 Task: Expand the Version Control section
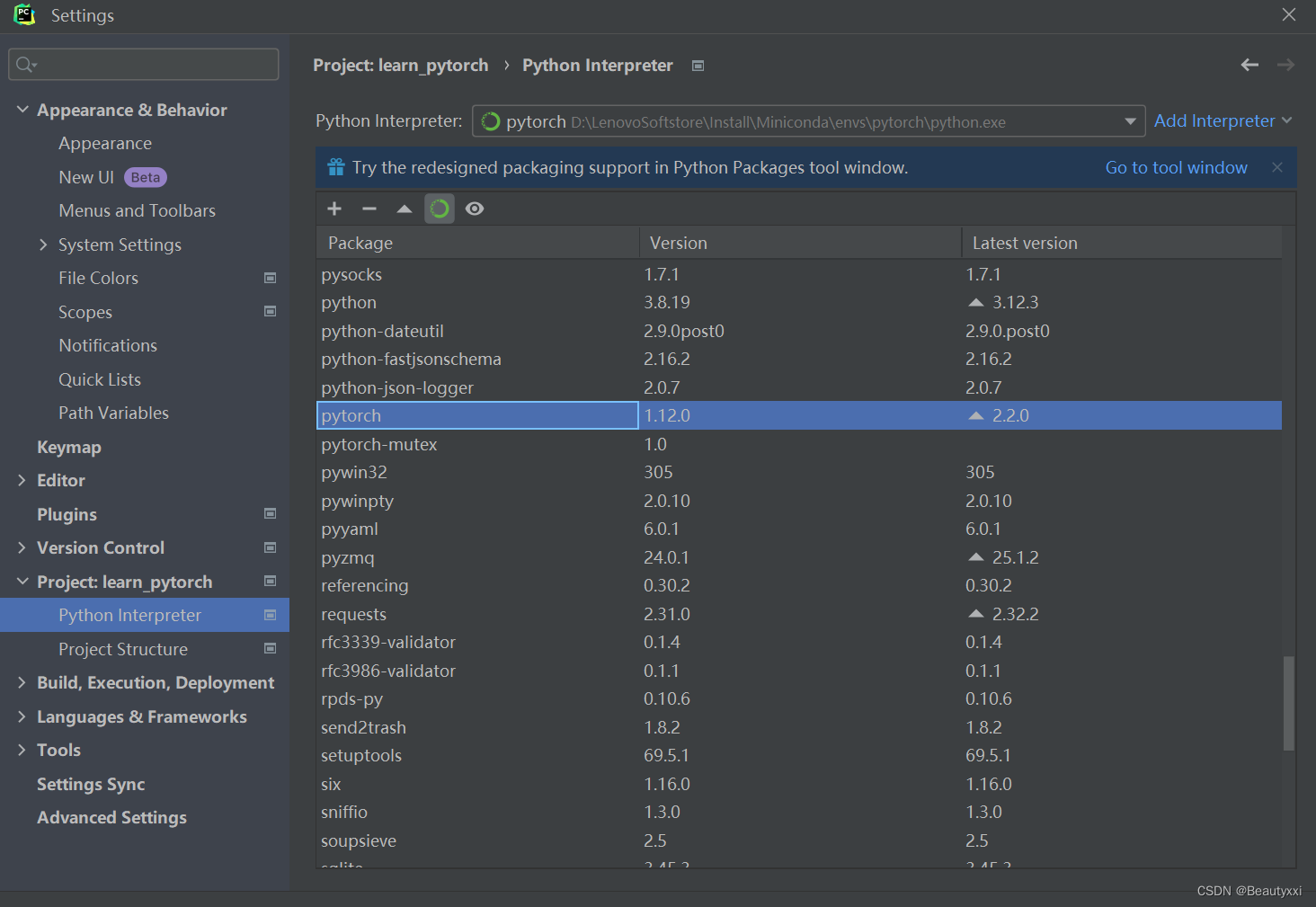pyautogui.click(x=22, y=547)
